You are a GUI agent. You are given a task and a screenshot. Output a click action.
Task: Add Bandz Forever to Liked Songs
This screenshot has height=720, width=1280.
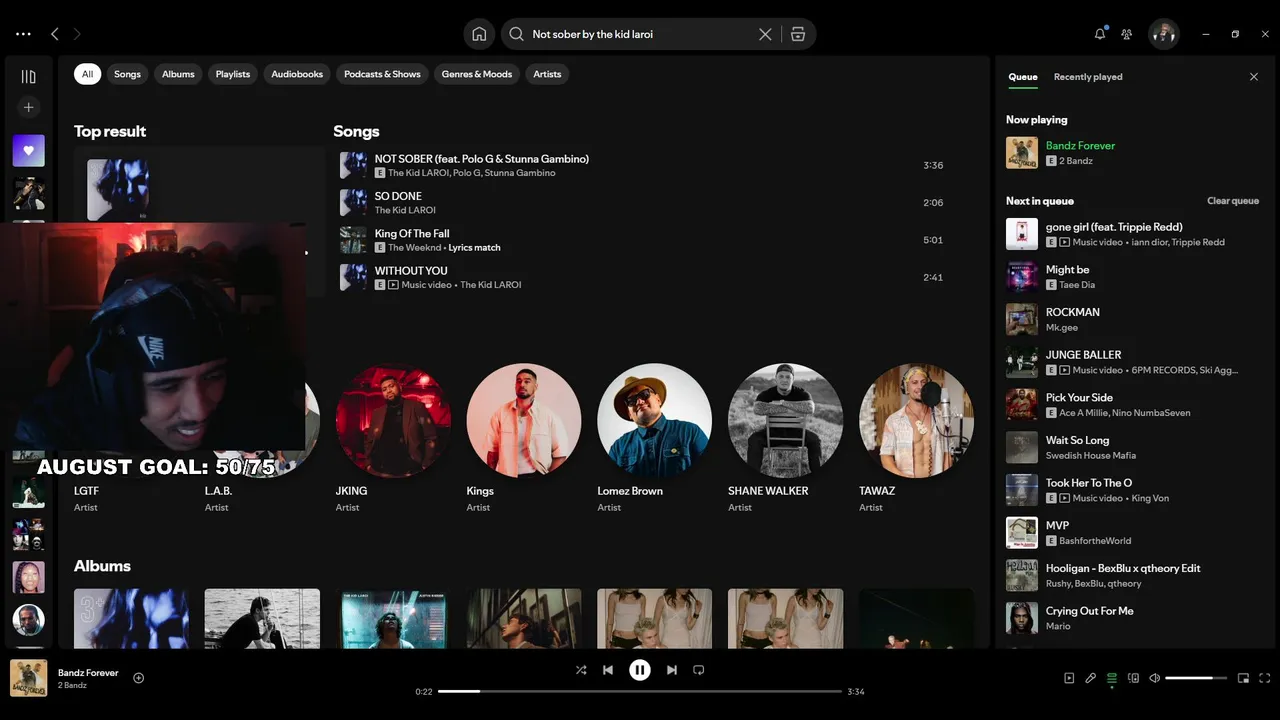[139, 678]
